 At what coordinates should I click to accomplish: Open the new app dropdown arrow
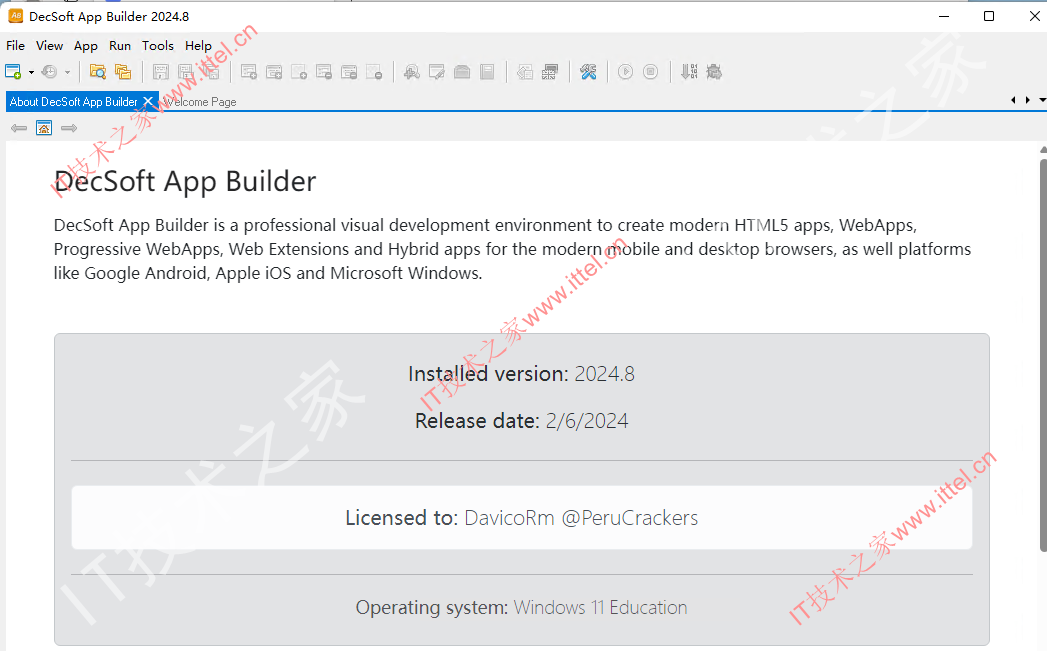pyautogui.click(x=31, y=72)
